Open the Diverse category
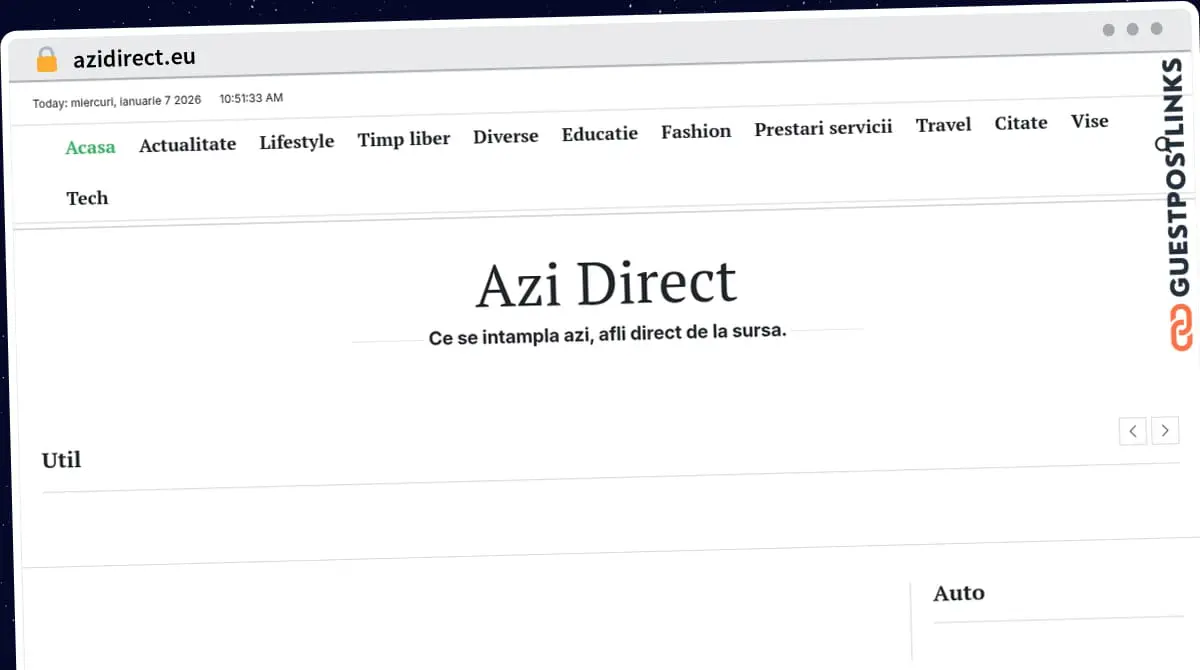The height and width of the screenshot is (670, 1200). click(505, 136)
